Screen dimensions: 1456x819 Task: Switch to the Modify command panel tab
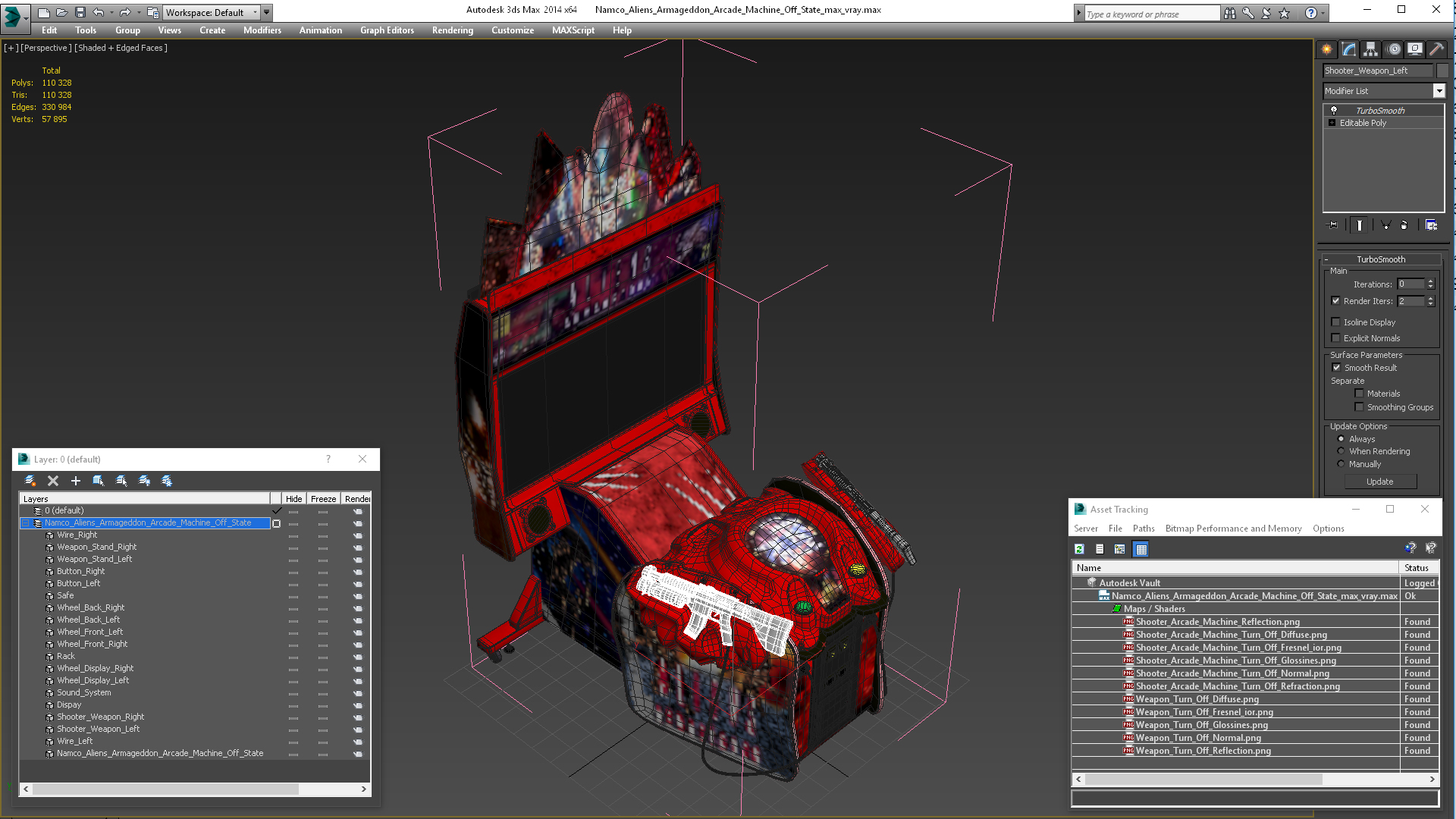pos(1349,49)
